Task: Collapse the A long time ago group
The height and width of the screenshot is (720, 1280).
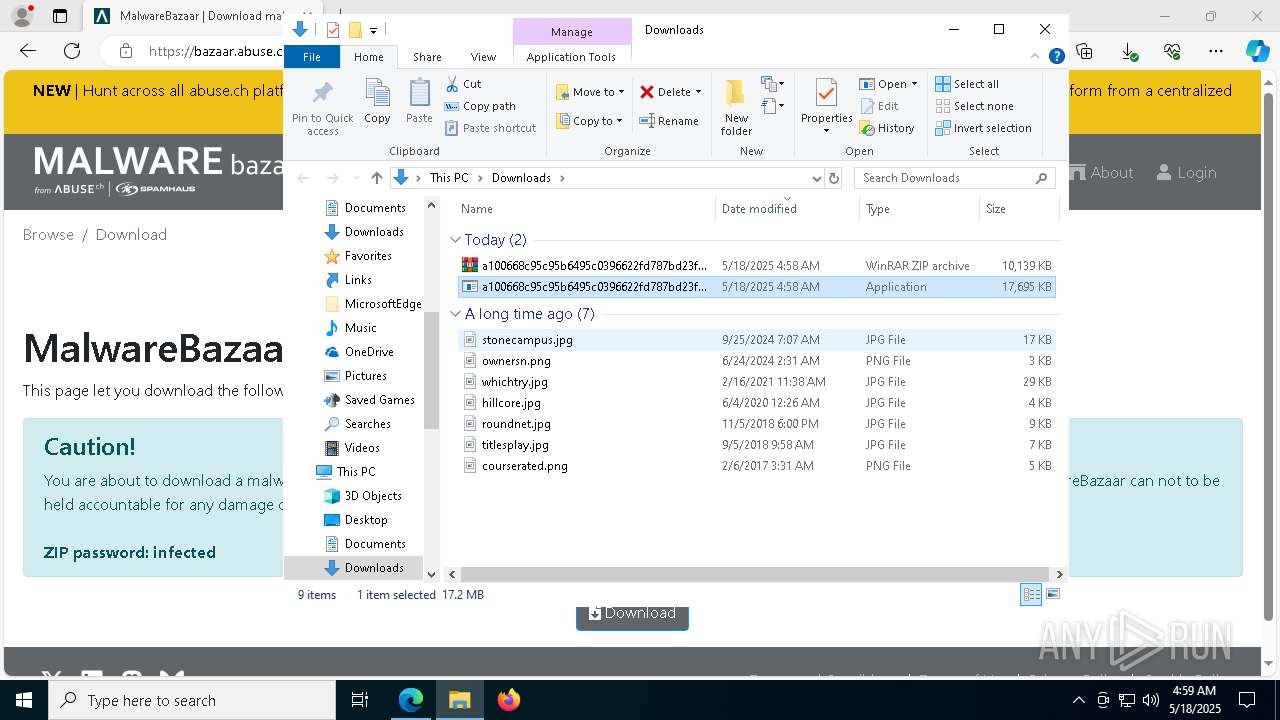Action: [x=455, y=314]
